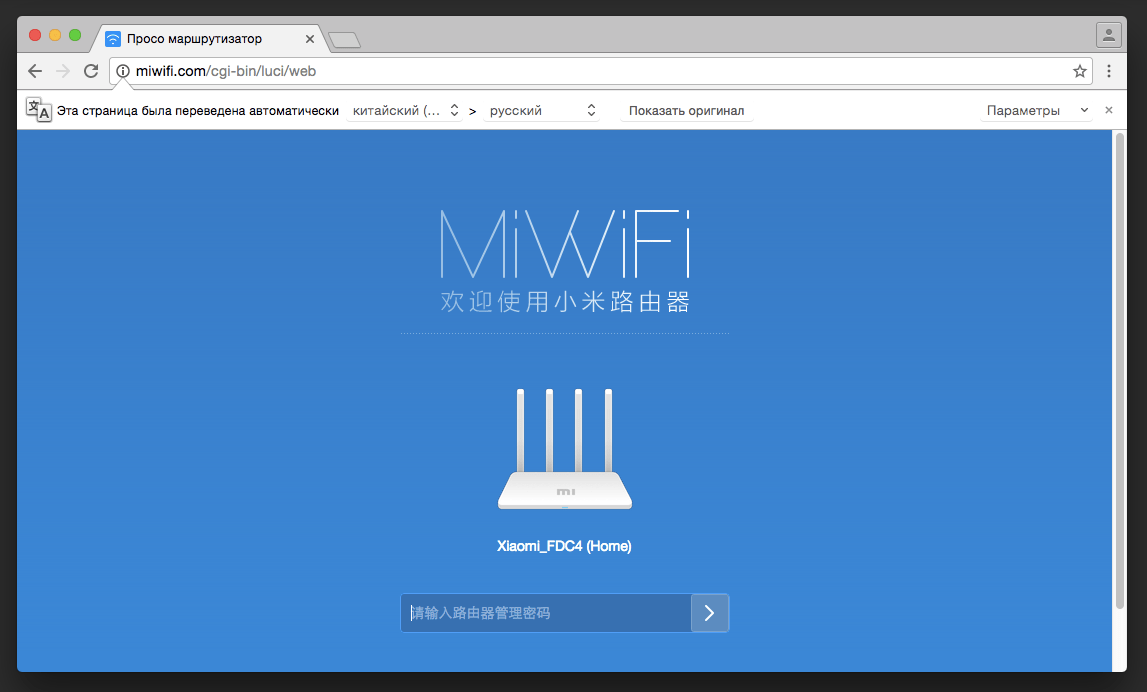Open a new browser tab

pyautogui.click(x=345, y=40)
